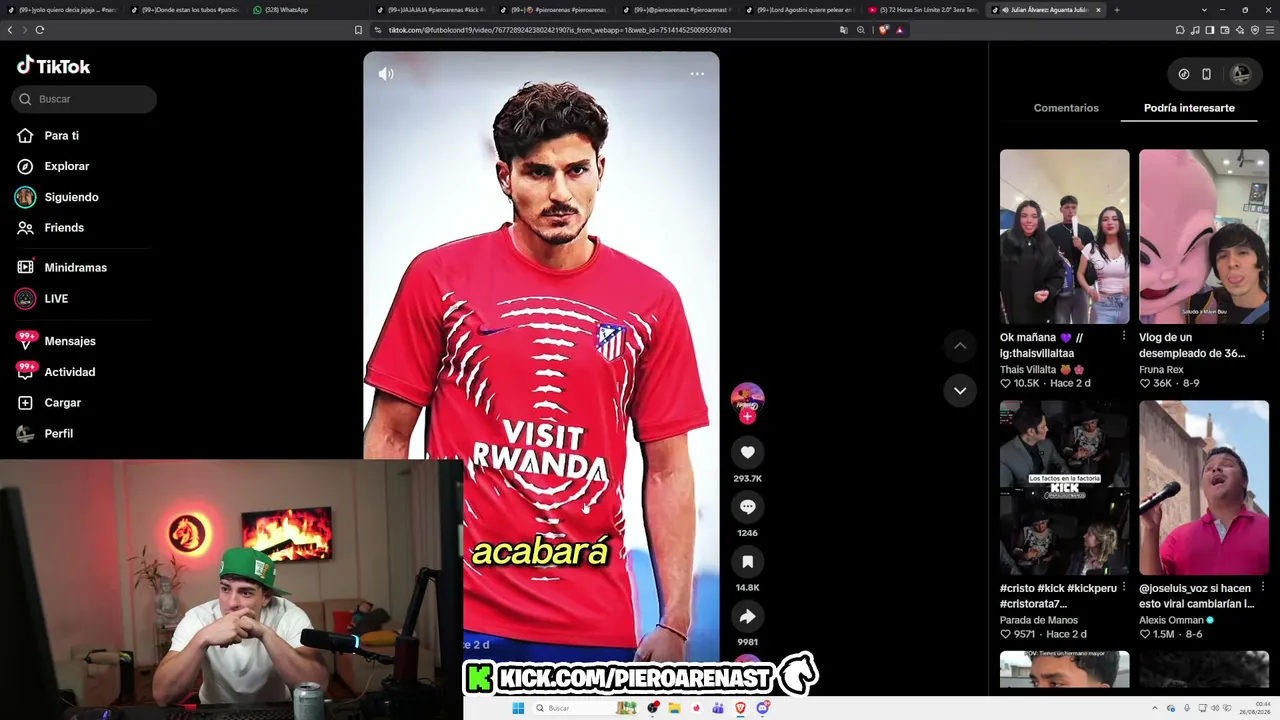
Task: Open options for the 'Ok mañana' video
Action: [x=1123, y=337]
